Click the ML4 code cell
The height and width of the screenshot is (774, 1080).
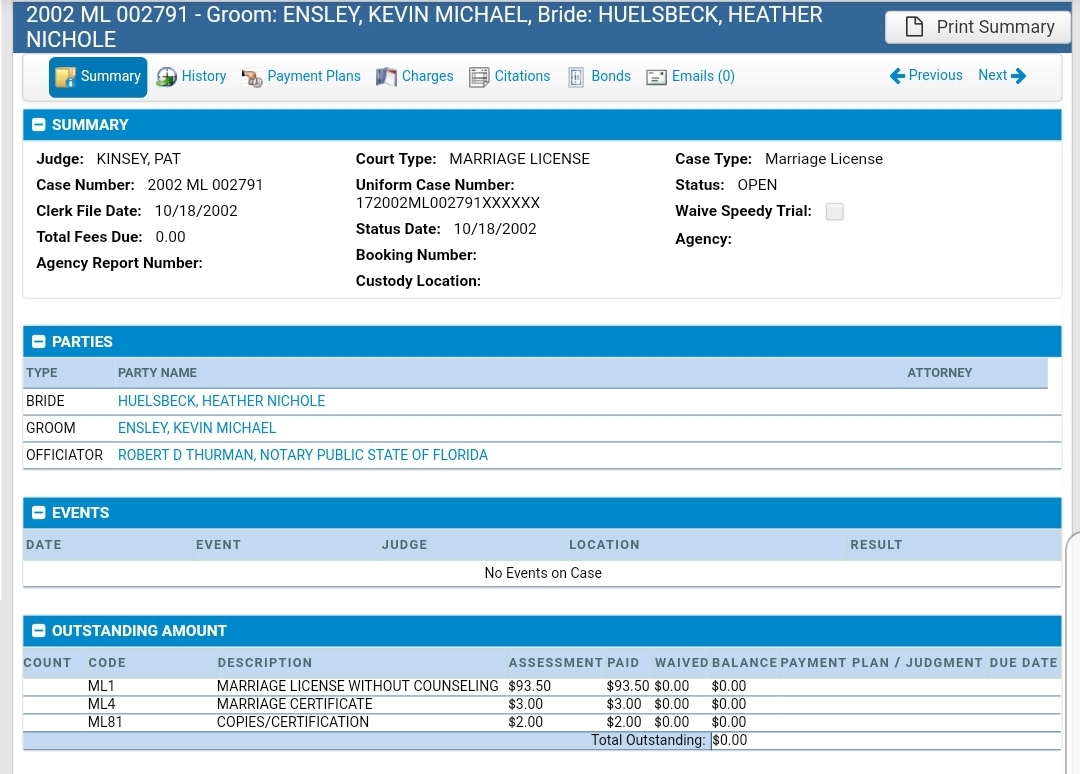pyautogui.click(x=101, y=704)
